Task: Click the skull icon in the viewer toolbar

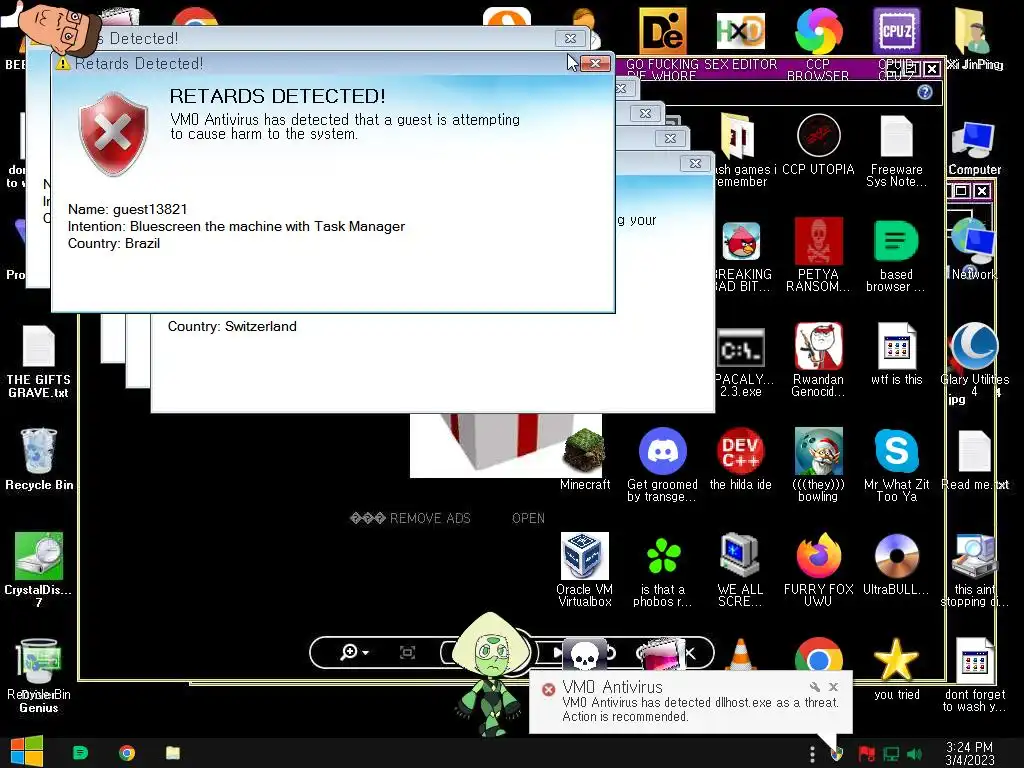Action: (584, 654)
